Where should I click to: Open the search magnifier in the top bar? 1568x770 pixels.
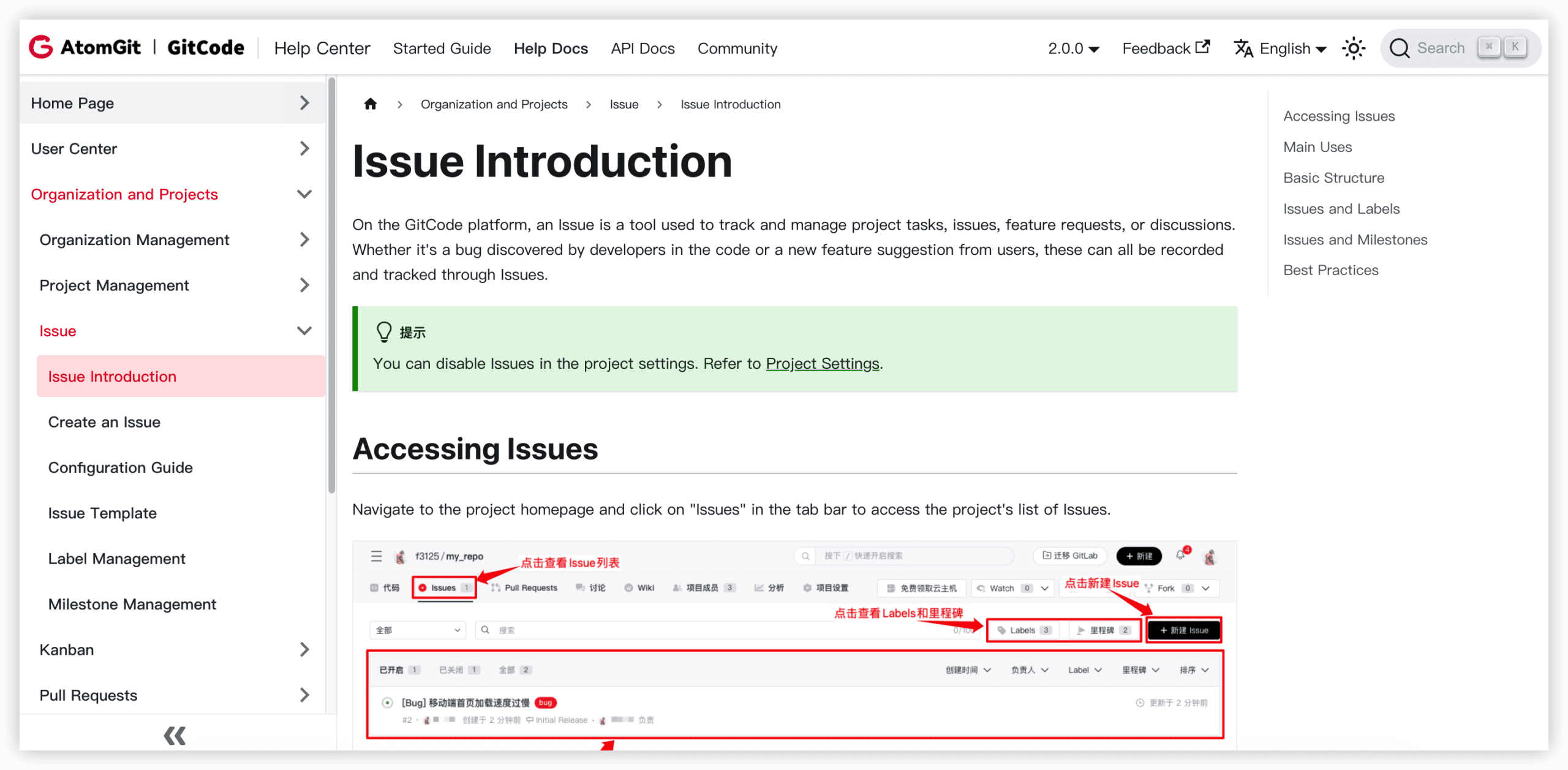coord(1400,48)
